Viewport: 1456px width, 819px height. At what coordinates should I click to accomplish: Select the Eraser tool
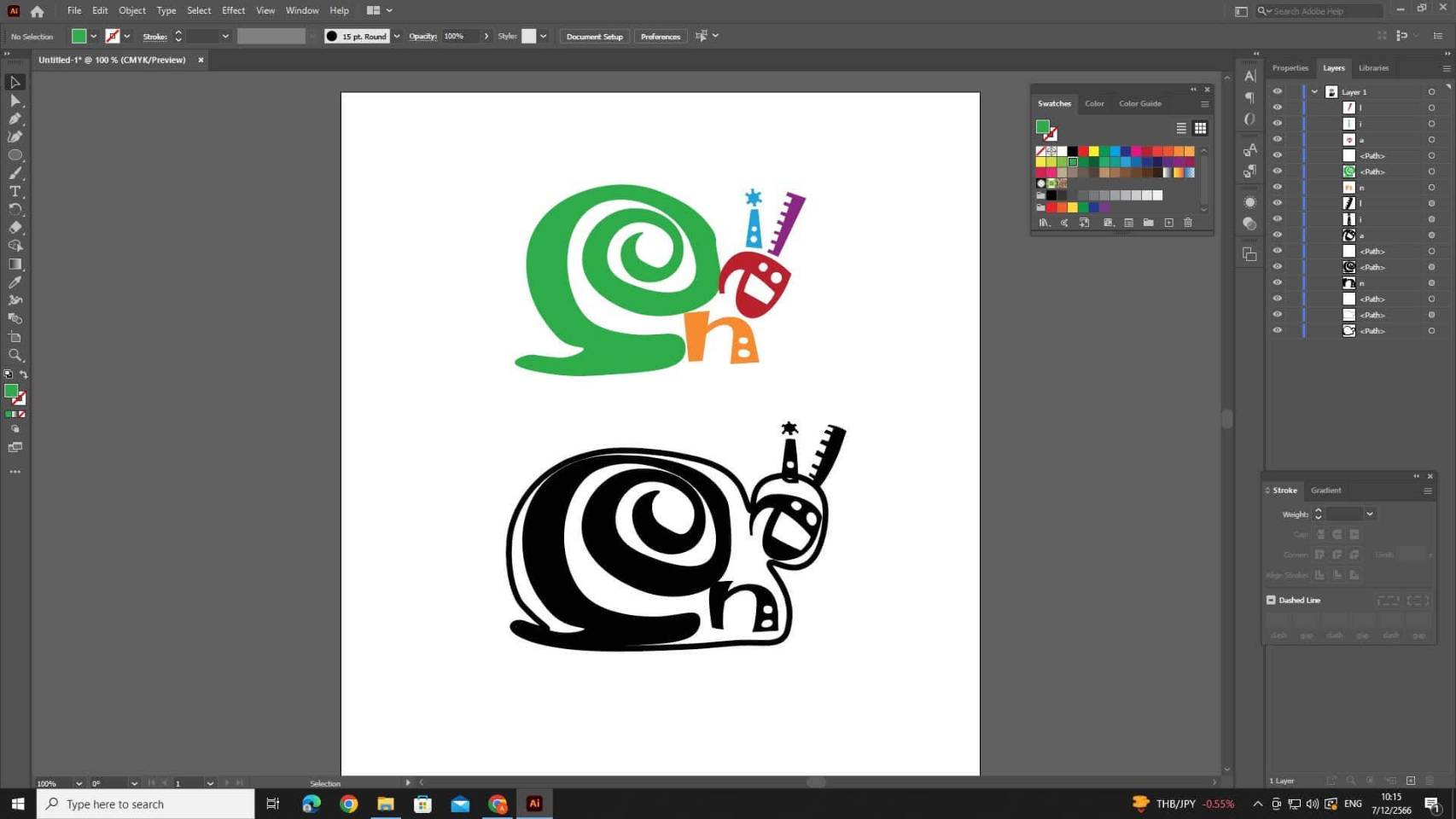[15, 228]
